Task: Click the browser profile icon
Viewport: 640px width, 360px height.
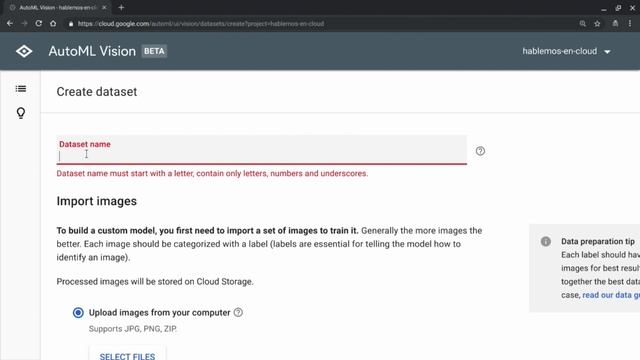Action: (x=615, y=24)
